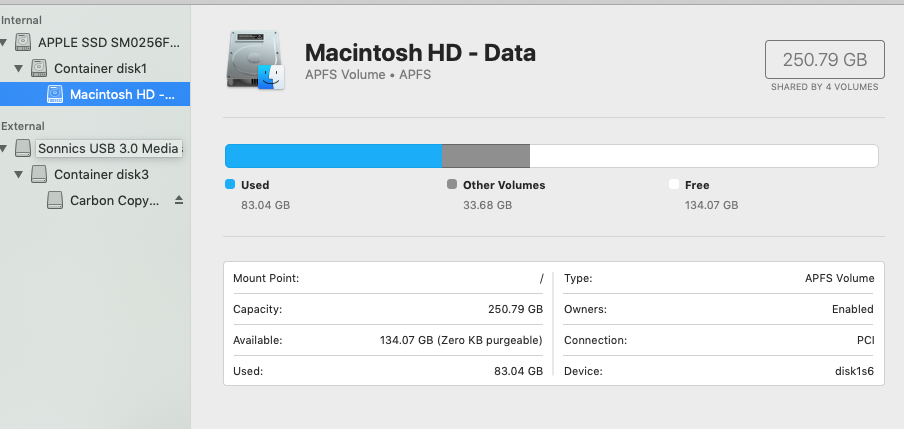This screenshot has height=429, width=904.
Task: Collapse Container disk3 disclosure triangle
Action: point(19,175)
